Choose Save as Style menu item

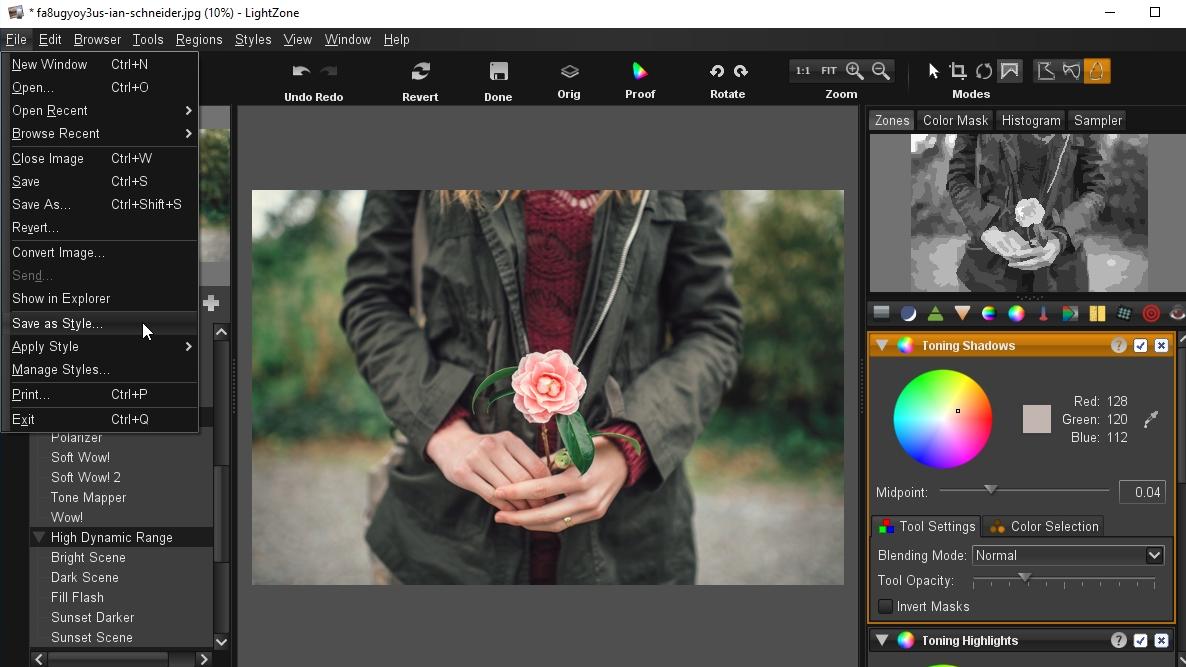pos(102,323)
